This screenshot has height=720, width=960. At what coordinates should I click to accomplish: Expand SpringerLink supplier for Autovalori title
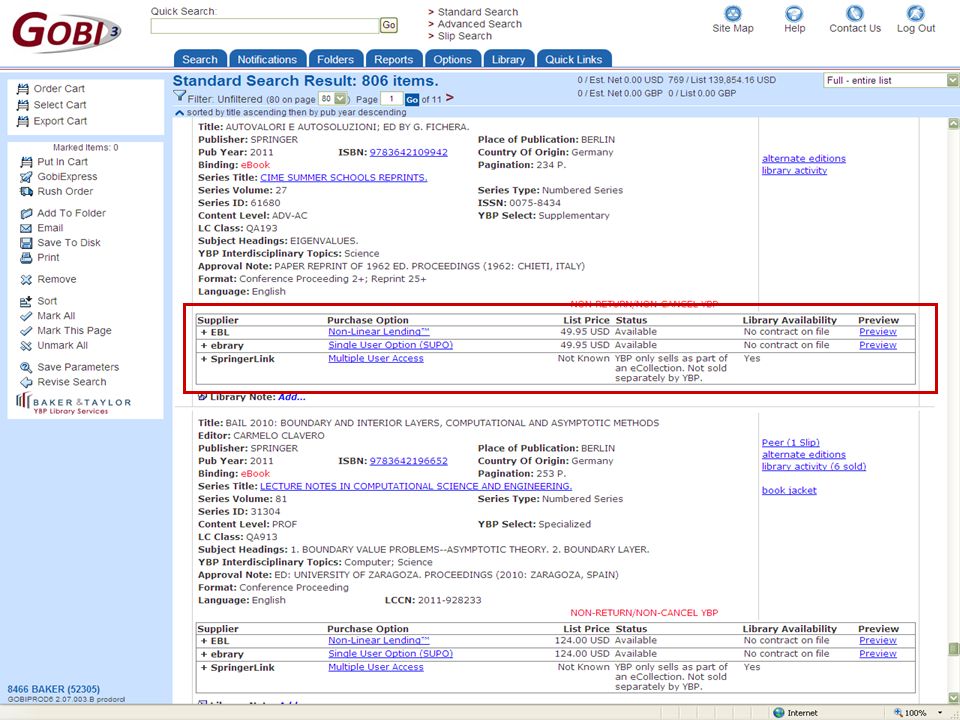pos(204,359)
